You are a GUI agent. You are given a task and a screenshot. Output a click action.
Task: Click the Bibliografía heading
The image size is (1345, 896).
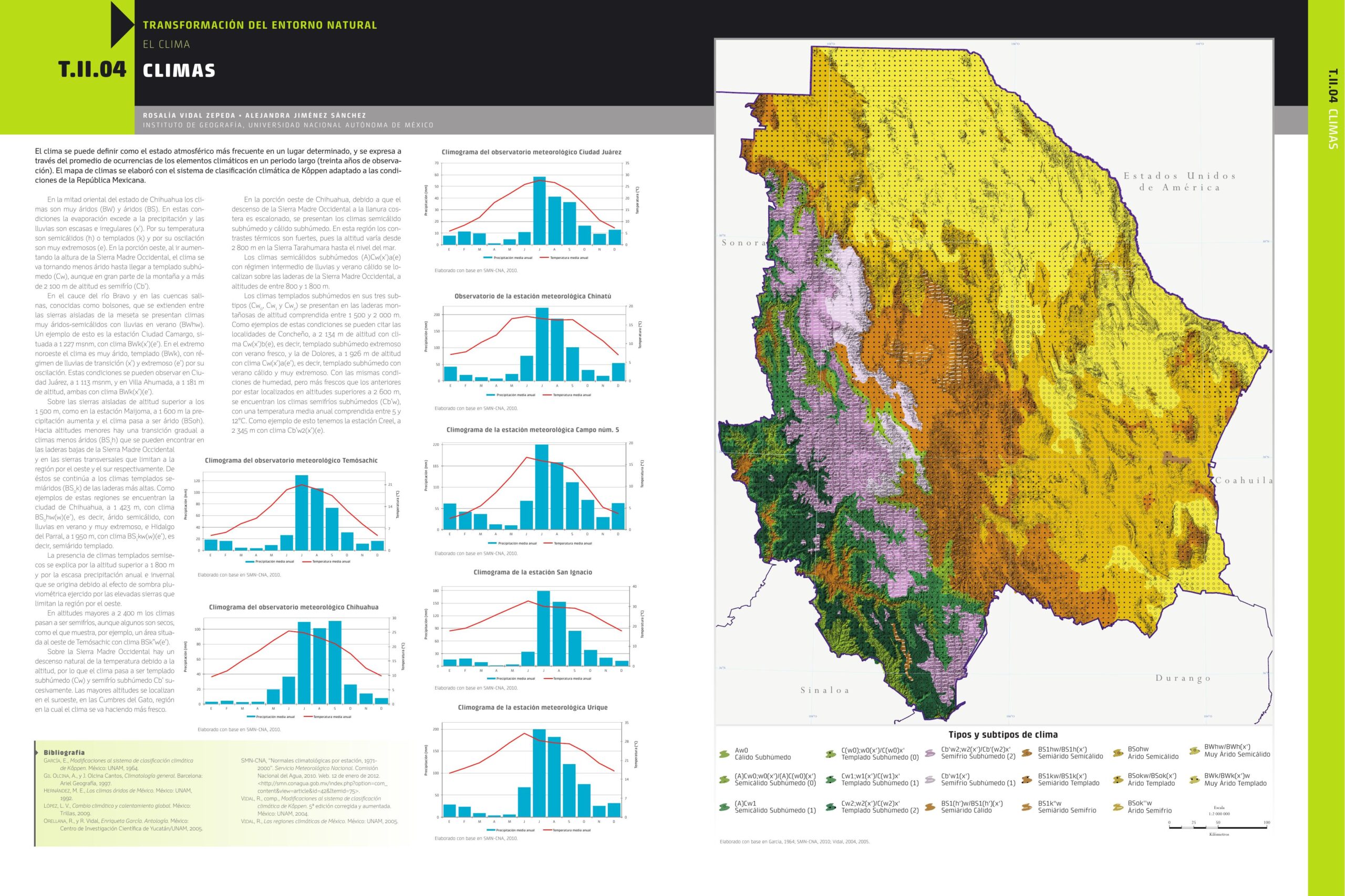[64, 753]
